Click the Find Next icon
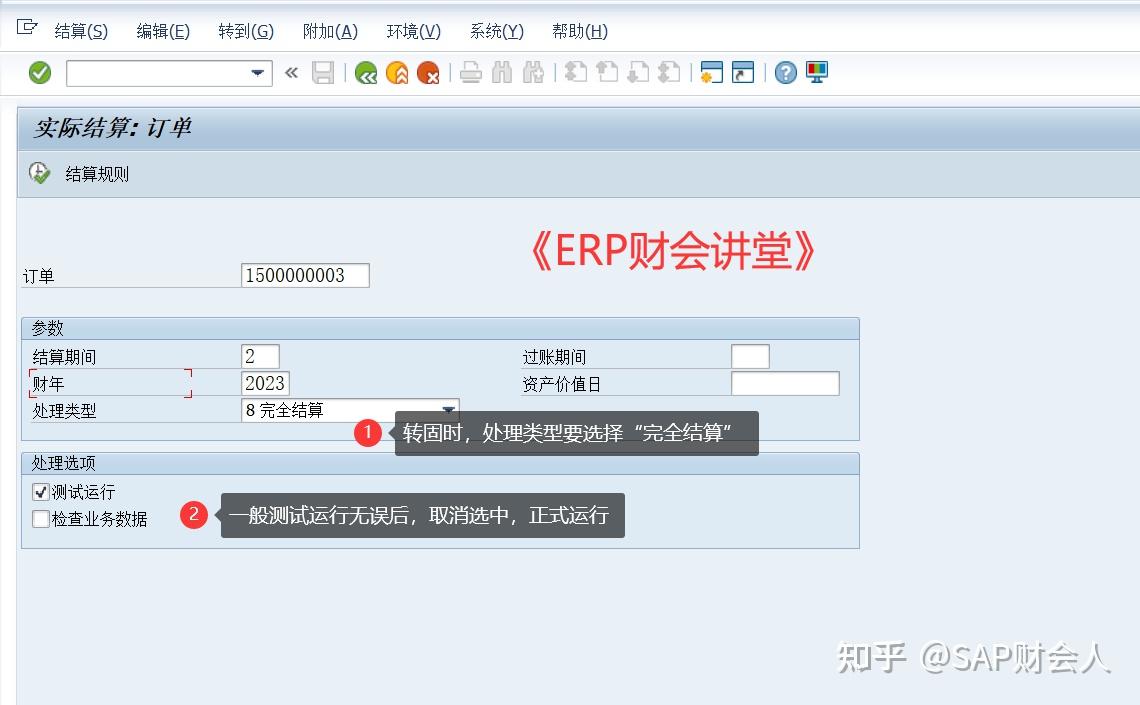Screen dimensions: 1140x705 533,72
